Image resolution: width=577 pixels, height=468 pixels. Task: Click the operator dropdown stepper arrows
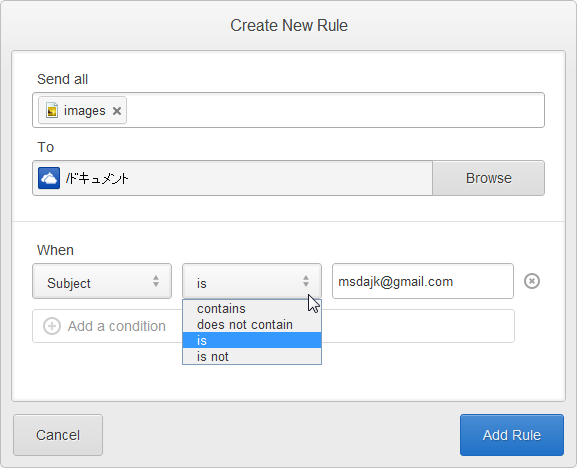click(306, 281)
